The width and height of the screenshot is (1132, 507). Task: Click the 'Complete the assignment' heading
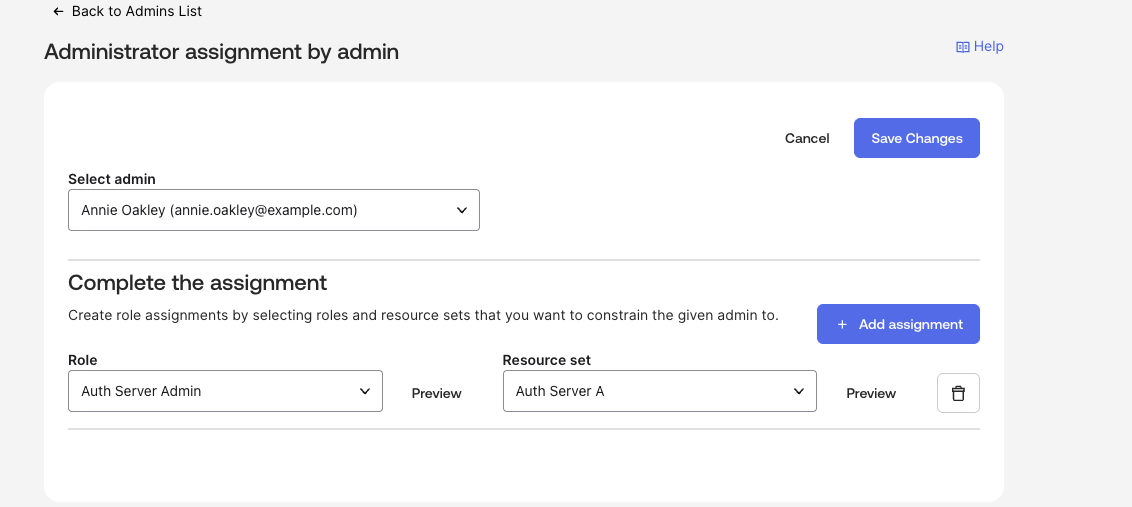point(197,282)
